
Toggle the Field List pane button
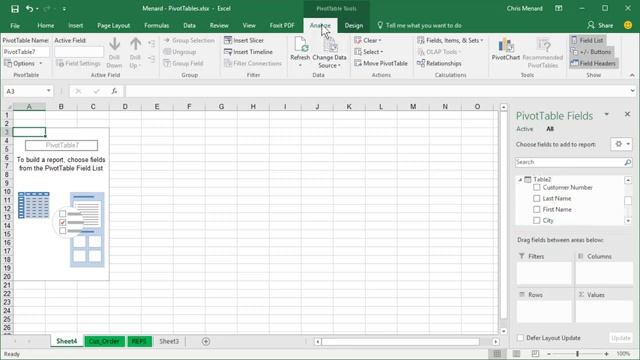[587, 40]
